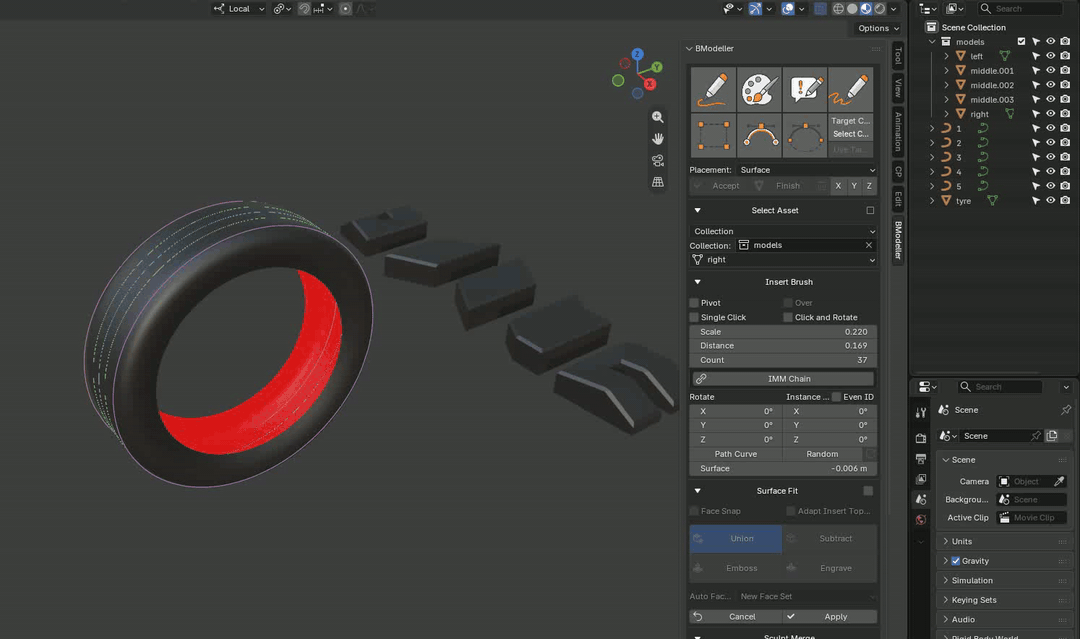Collapse the Insert Brush section

697,282
